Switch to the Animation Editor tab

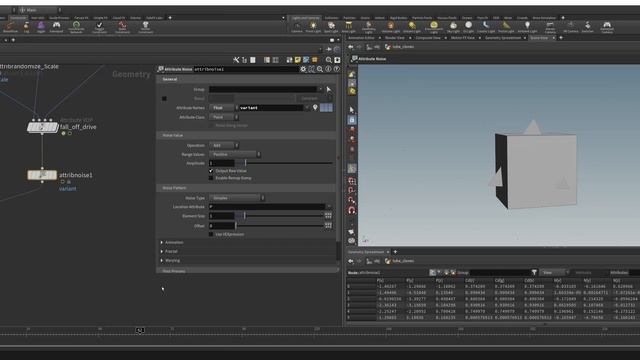coord(361,38)
